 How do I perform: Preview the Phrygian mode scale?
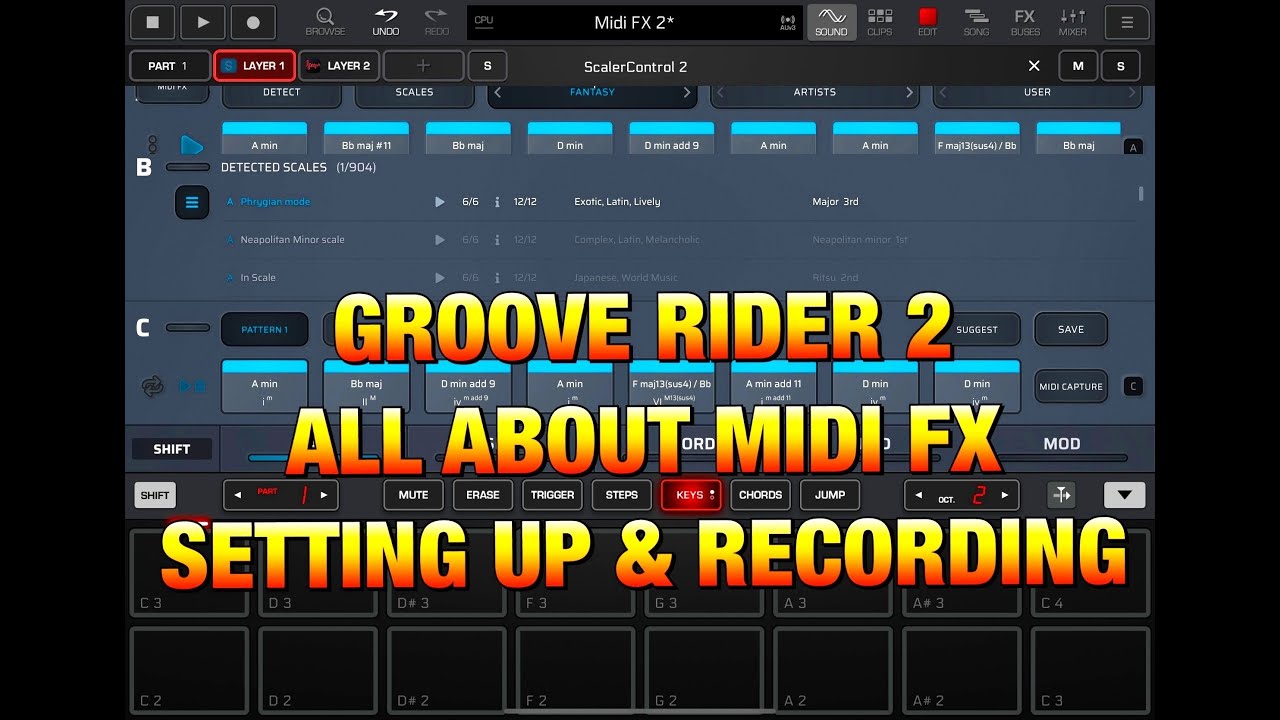439,202
